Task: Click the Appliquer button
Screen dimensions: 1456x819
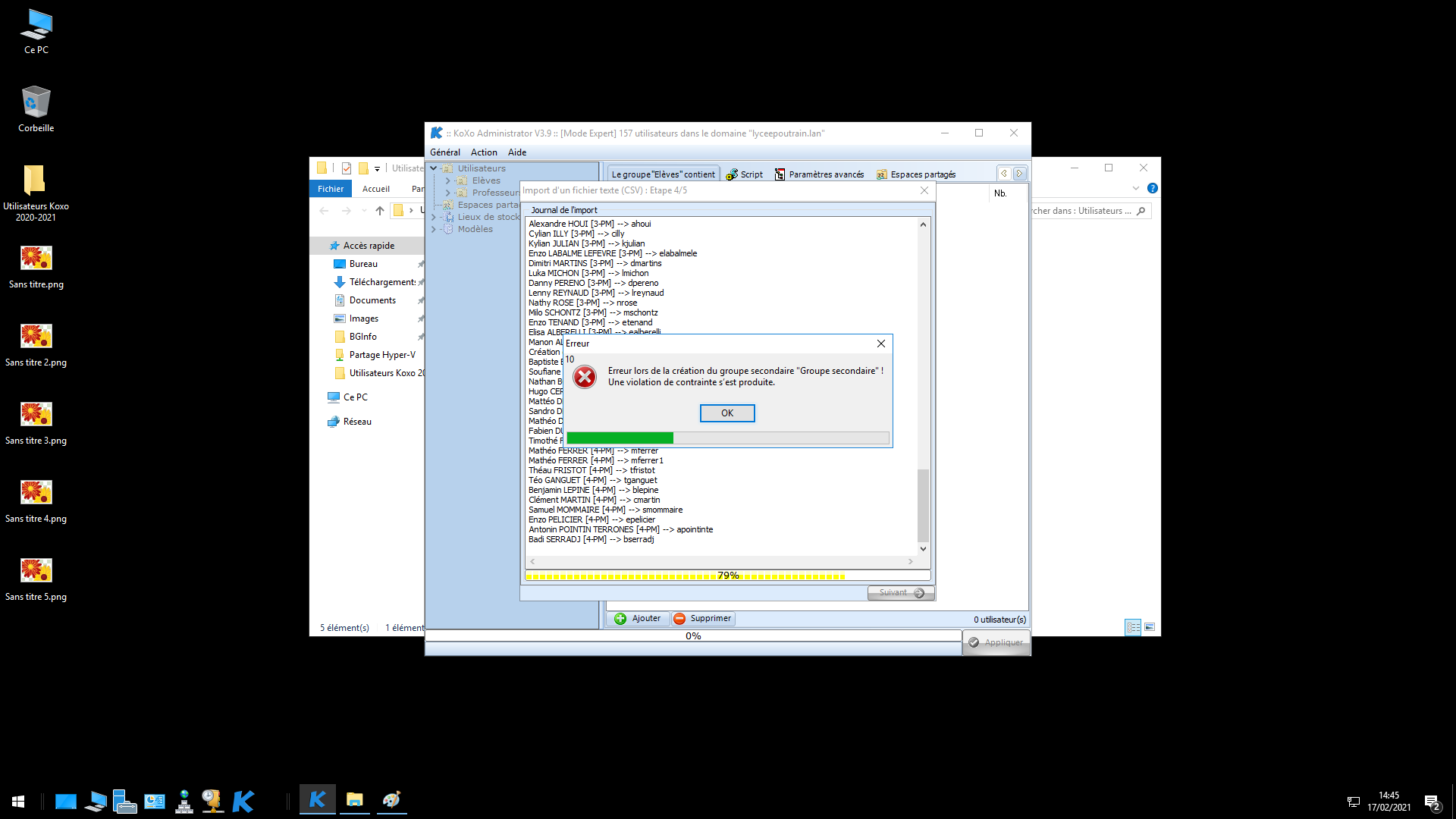Action: pyautogui.click(x=996, y=642)
